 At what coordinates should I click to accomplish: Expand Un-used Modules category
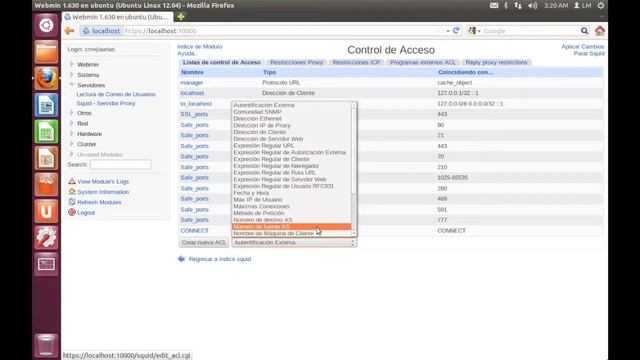(72, 154)
